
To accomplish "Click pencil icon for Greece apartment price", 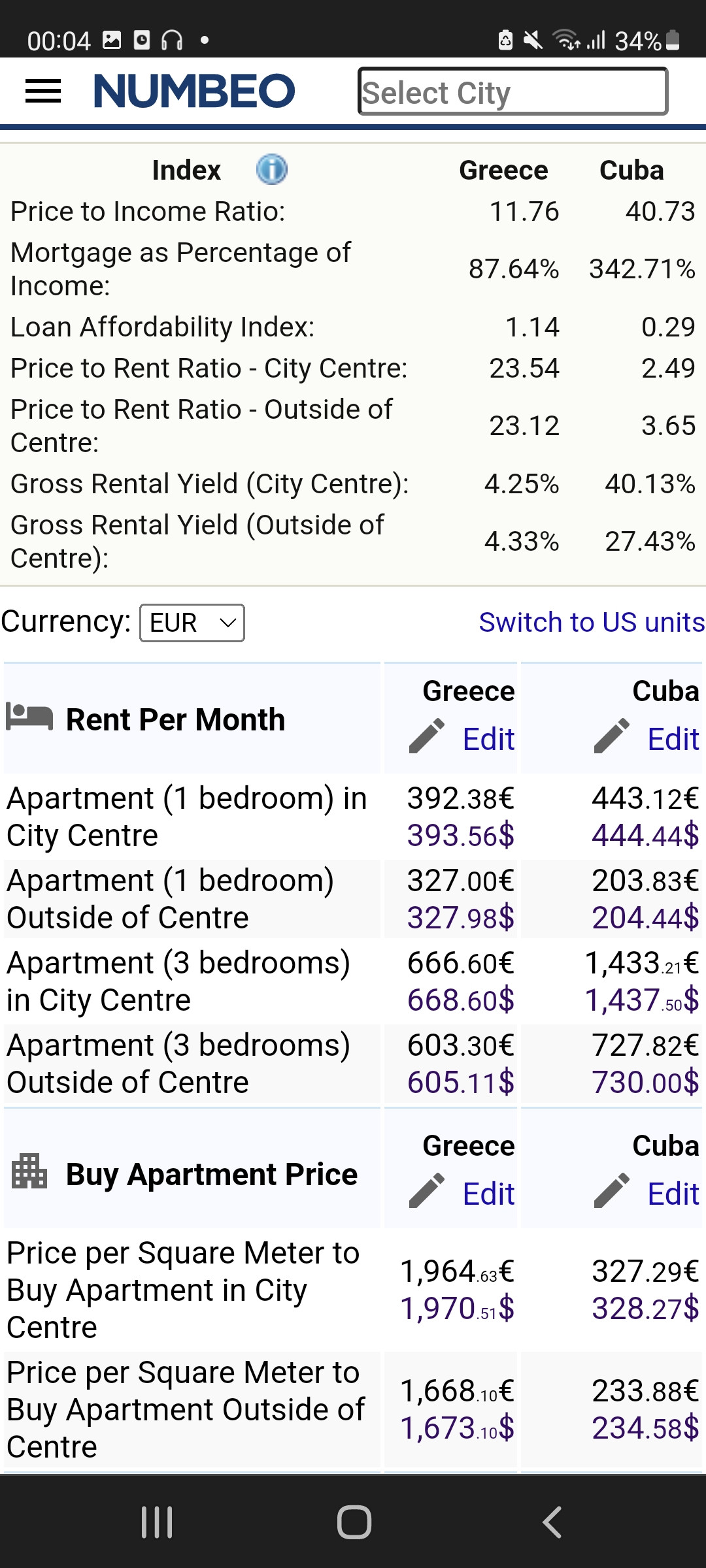I will click(x=427, y=1192).
